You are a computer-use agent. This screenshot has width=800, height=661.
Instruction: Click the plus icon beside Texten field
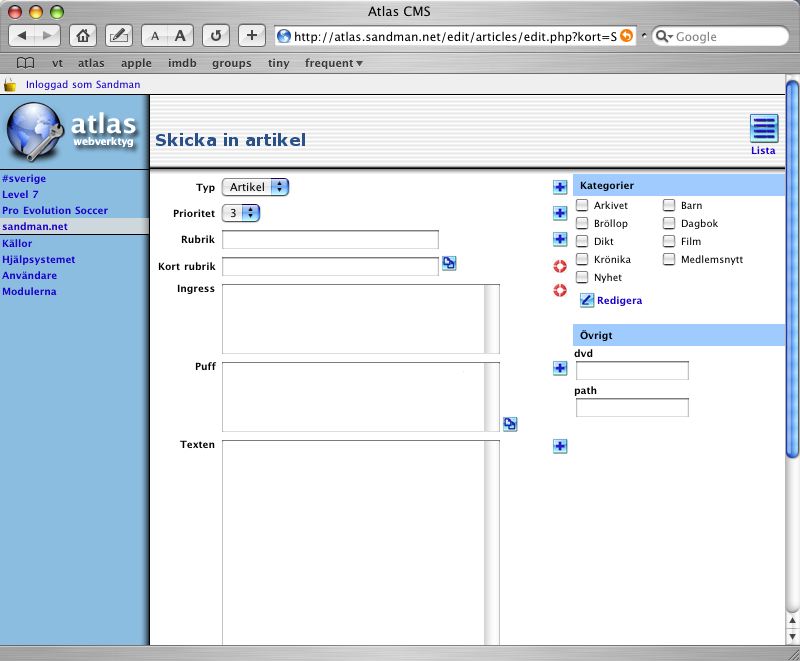coord(560,446)
